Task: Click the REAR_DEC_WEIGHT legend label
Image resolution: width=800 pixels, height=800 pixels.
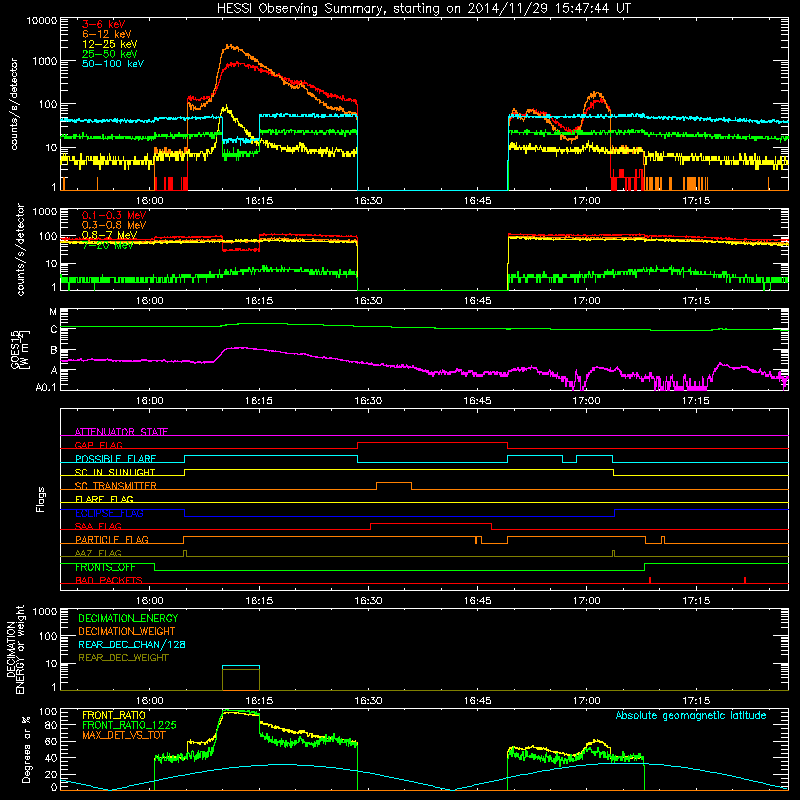Action: [123, 658]
